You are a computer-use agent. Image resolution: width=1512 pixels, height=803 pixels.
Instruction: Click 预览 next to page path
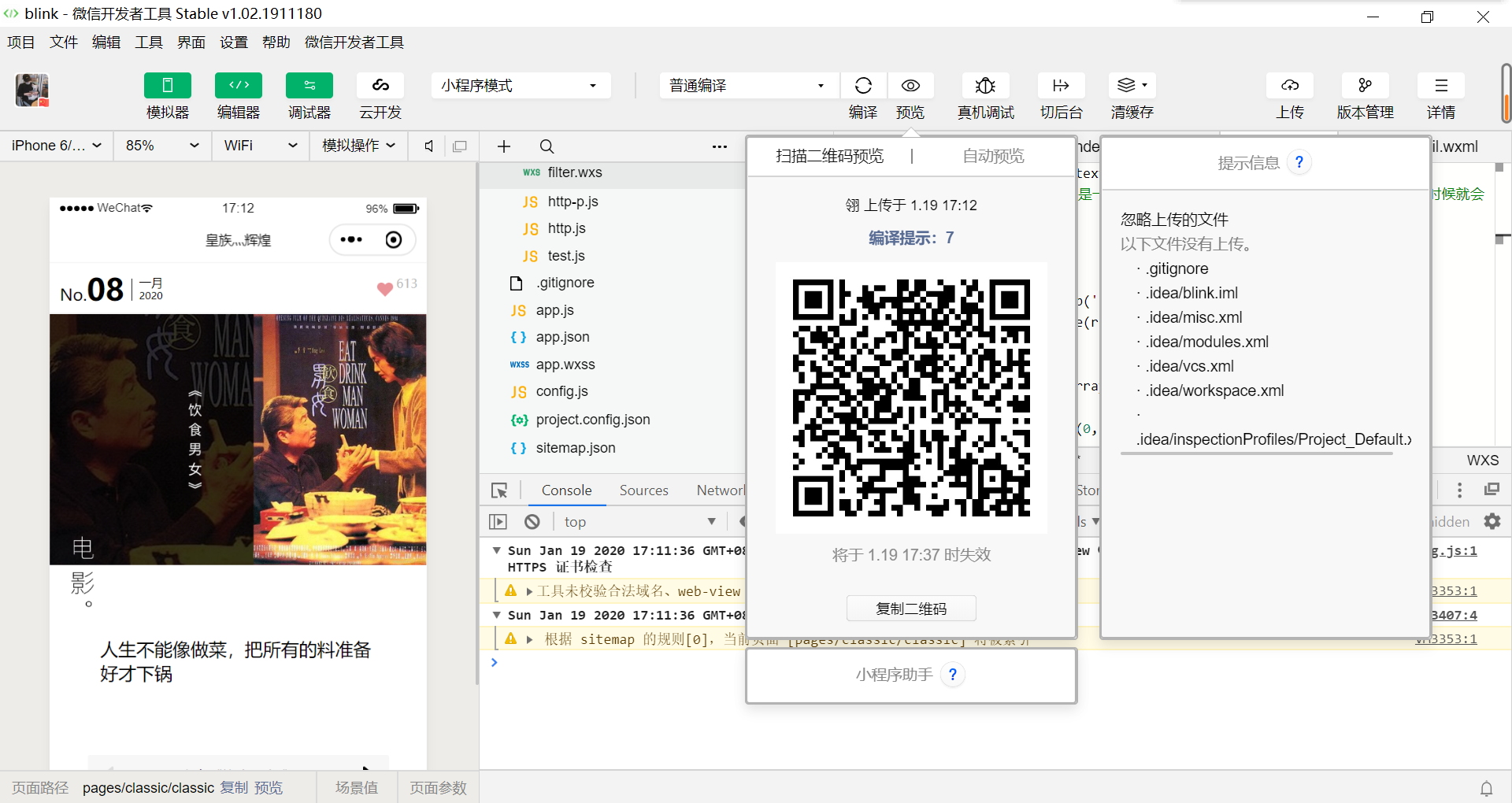pos(269,788)
